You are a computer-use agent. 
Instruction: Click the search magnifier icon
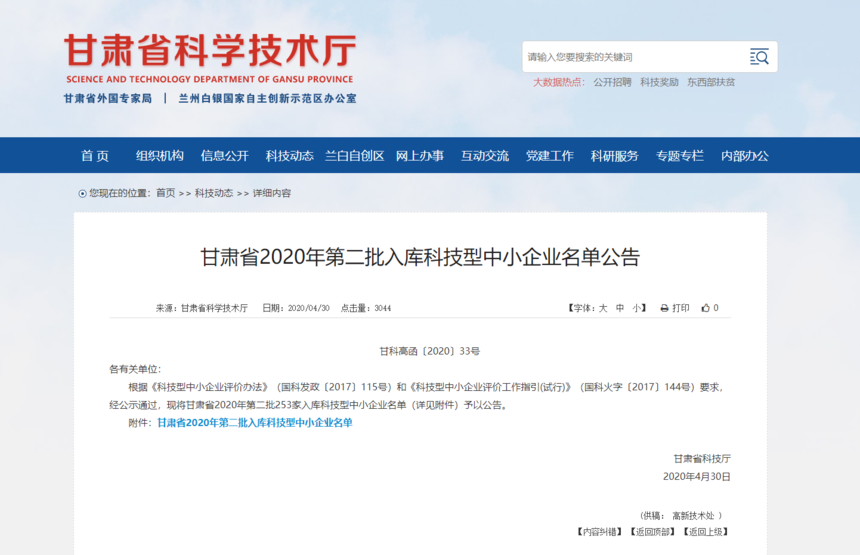(759, 56)
